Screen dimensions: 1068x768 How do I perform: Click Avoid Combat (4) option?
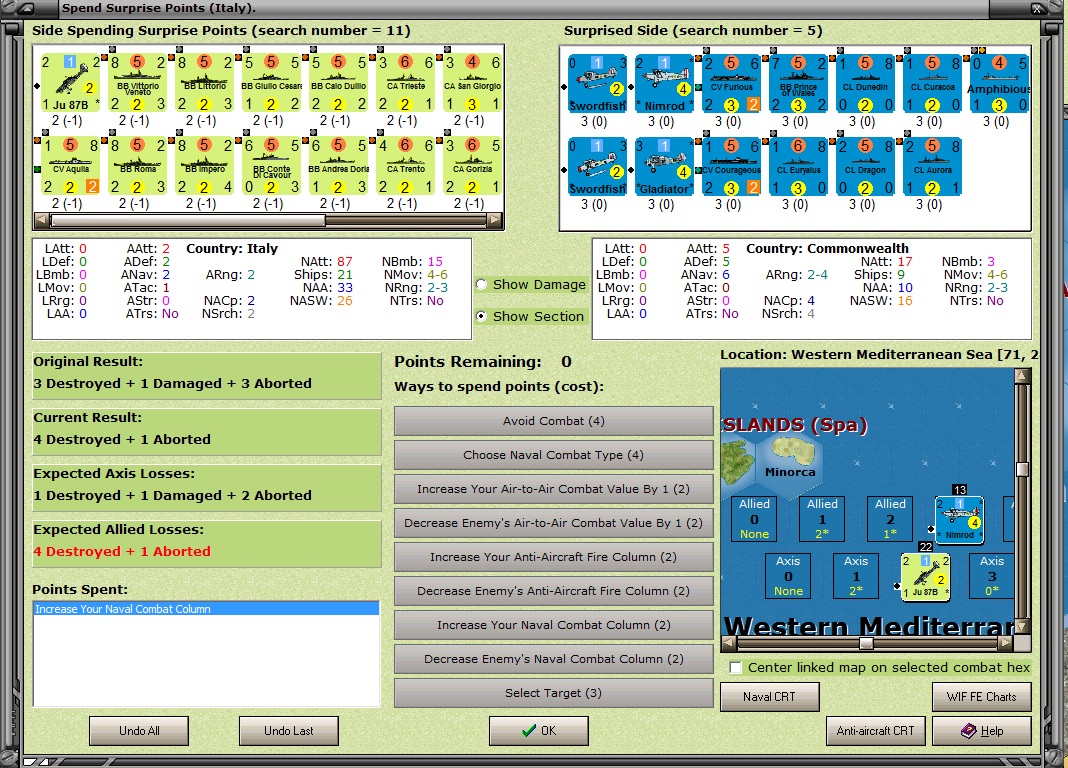click(554, 421)
